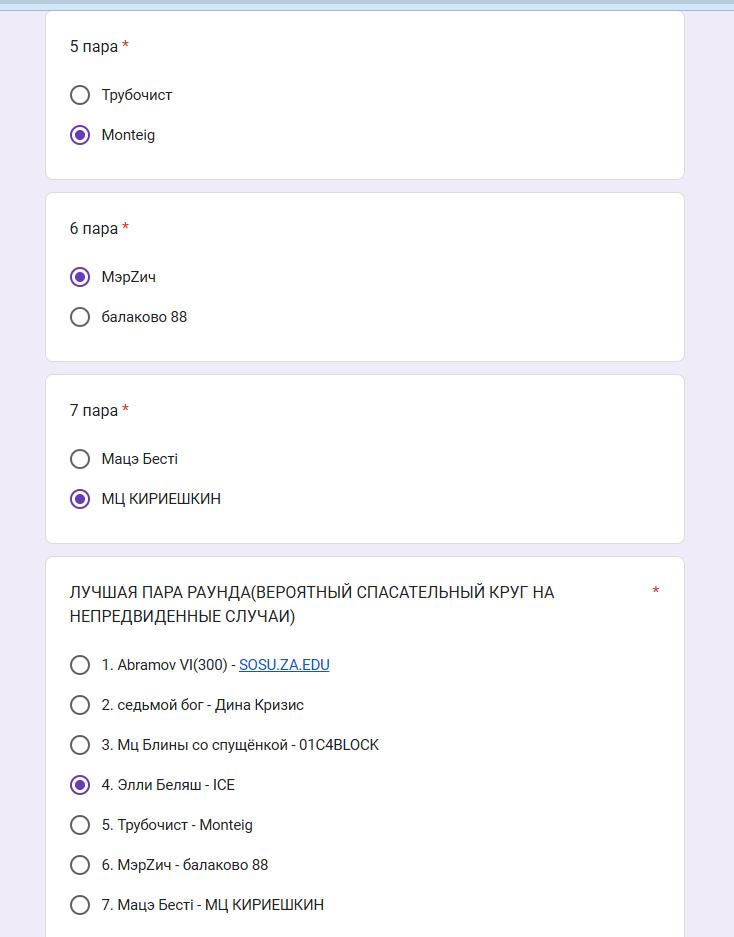Choose МэрZич in 6 пара
This screenshot has height=937, width=734.
coord(80,277)
